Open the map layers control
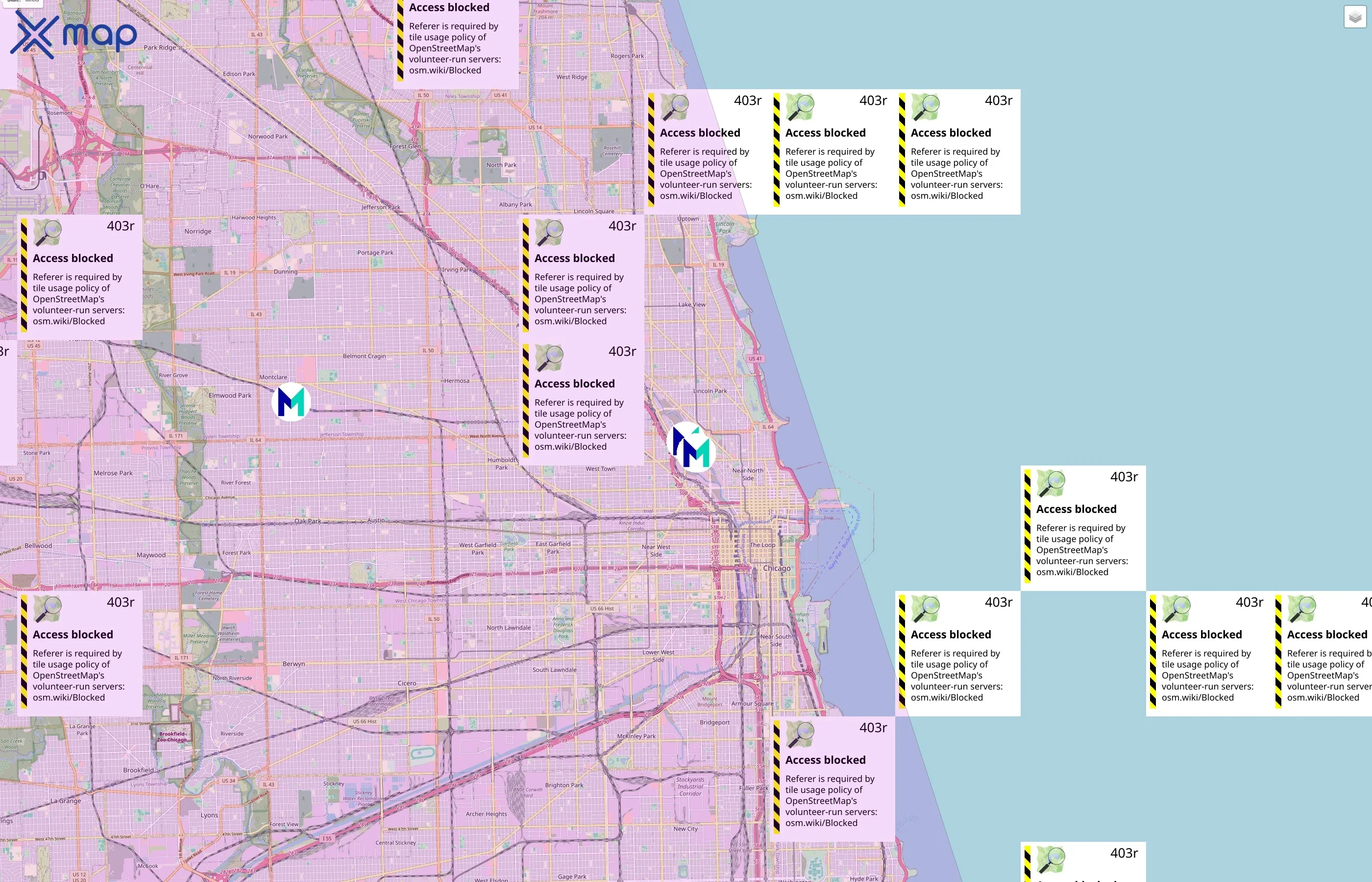The height and width of the screenshot is (882, 1372). [x=1355, y=17]
